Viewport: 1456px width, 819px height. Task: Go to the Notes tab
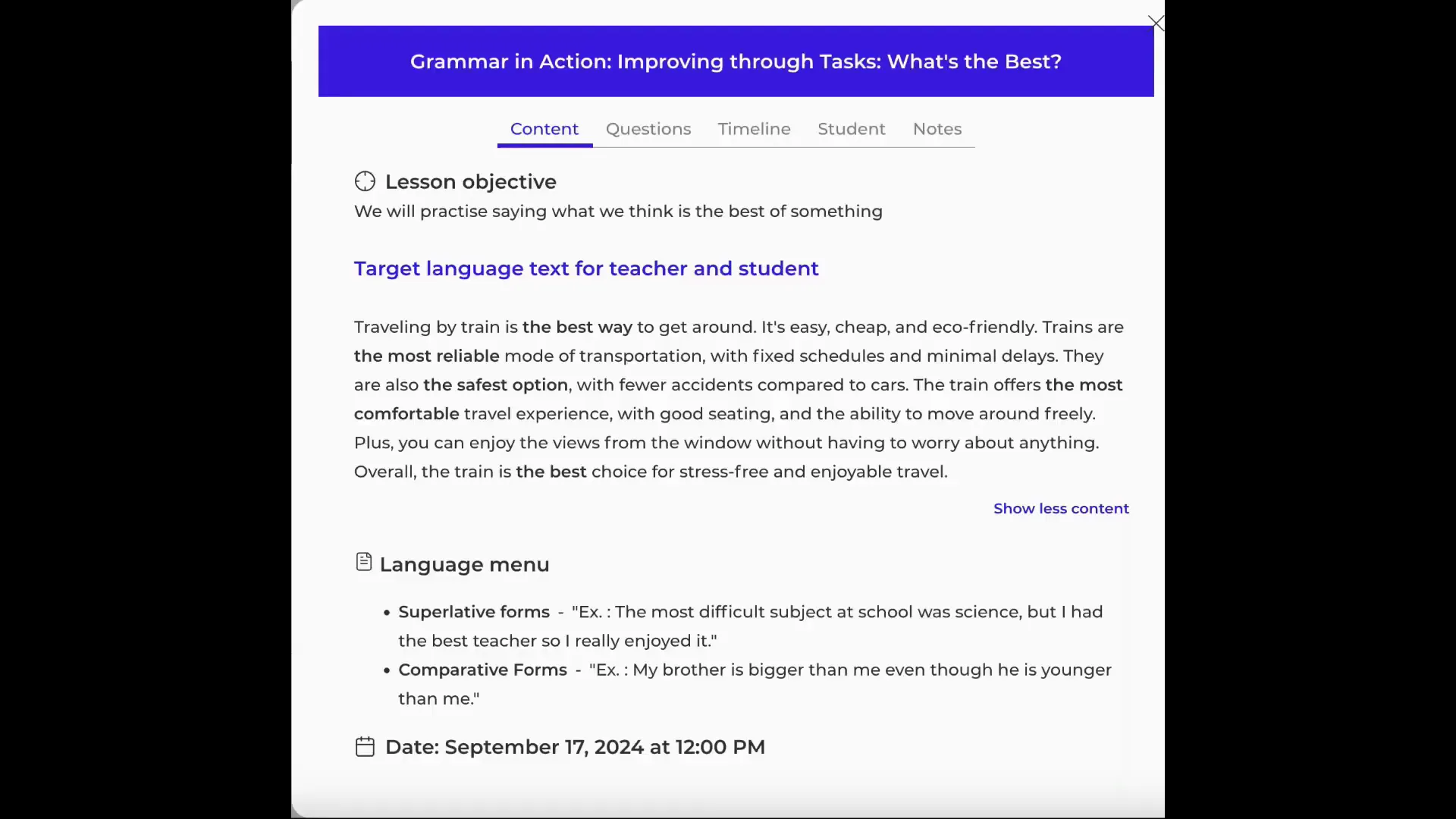(937, 129)
